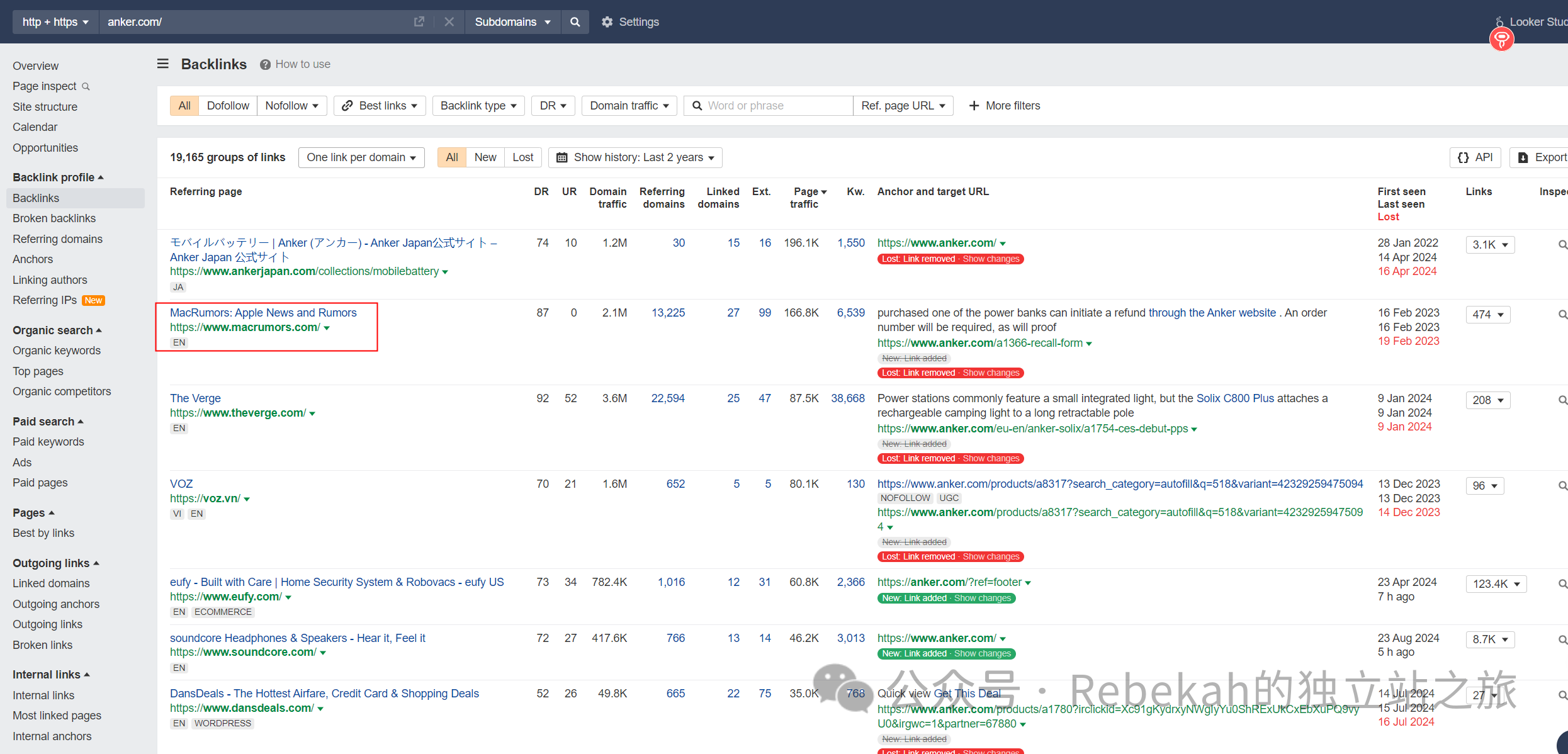The height and width of the screenshot is (754, 1568).
Task: Show changes for MacRumors lost link
Action: [x=991, y=373]
